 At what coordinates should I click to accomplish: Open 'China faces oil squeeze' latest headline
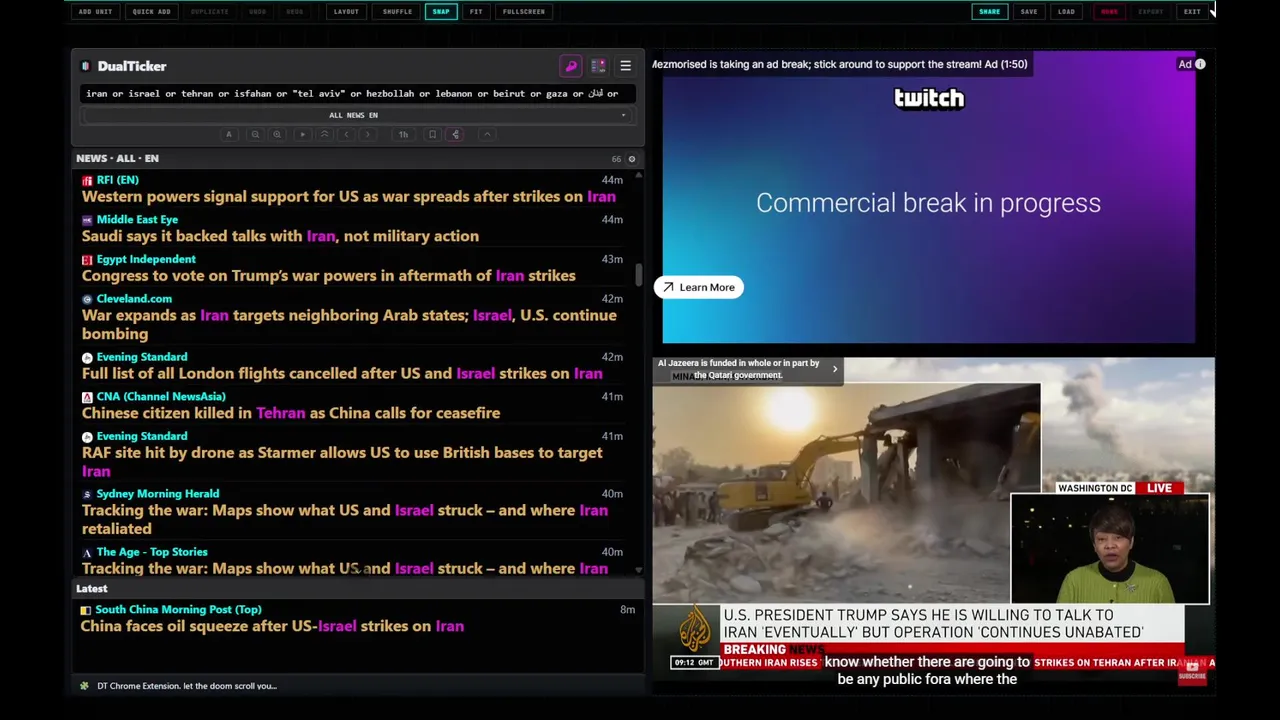272,627
